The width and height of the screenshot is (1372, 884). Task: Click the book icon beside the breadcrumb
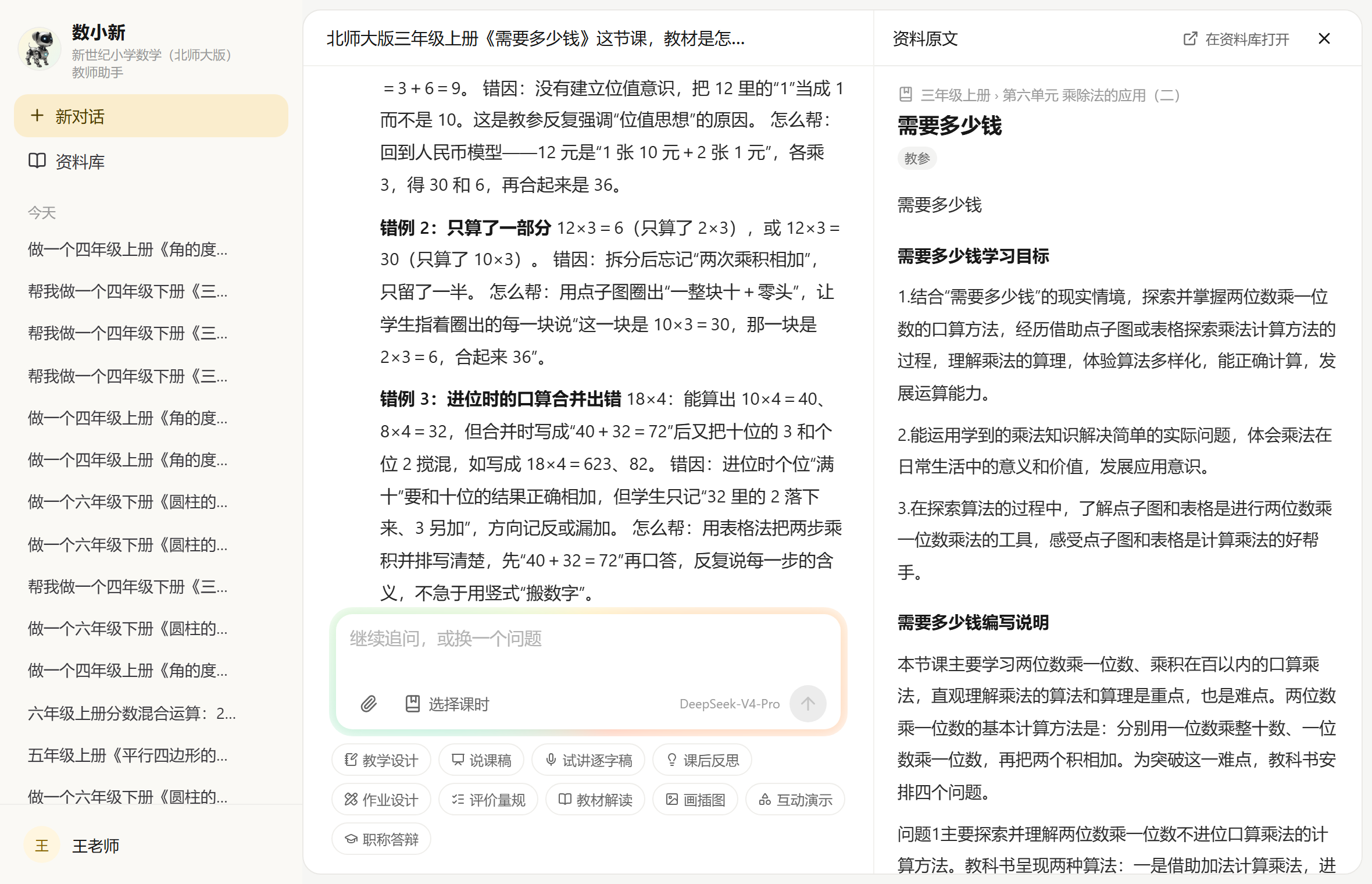click(x=905, y=94)
